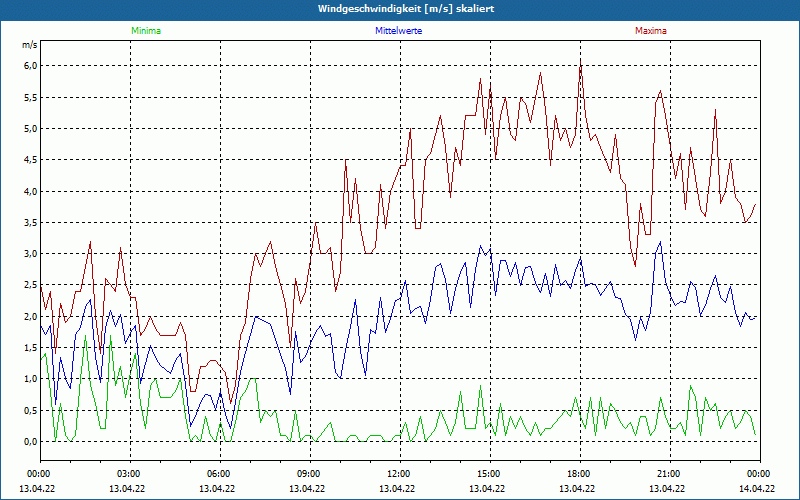Click the 4,5 y-axis value label
This screenshot has height=500, width=800.
pos(29,160)
